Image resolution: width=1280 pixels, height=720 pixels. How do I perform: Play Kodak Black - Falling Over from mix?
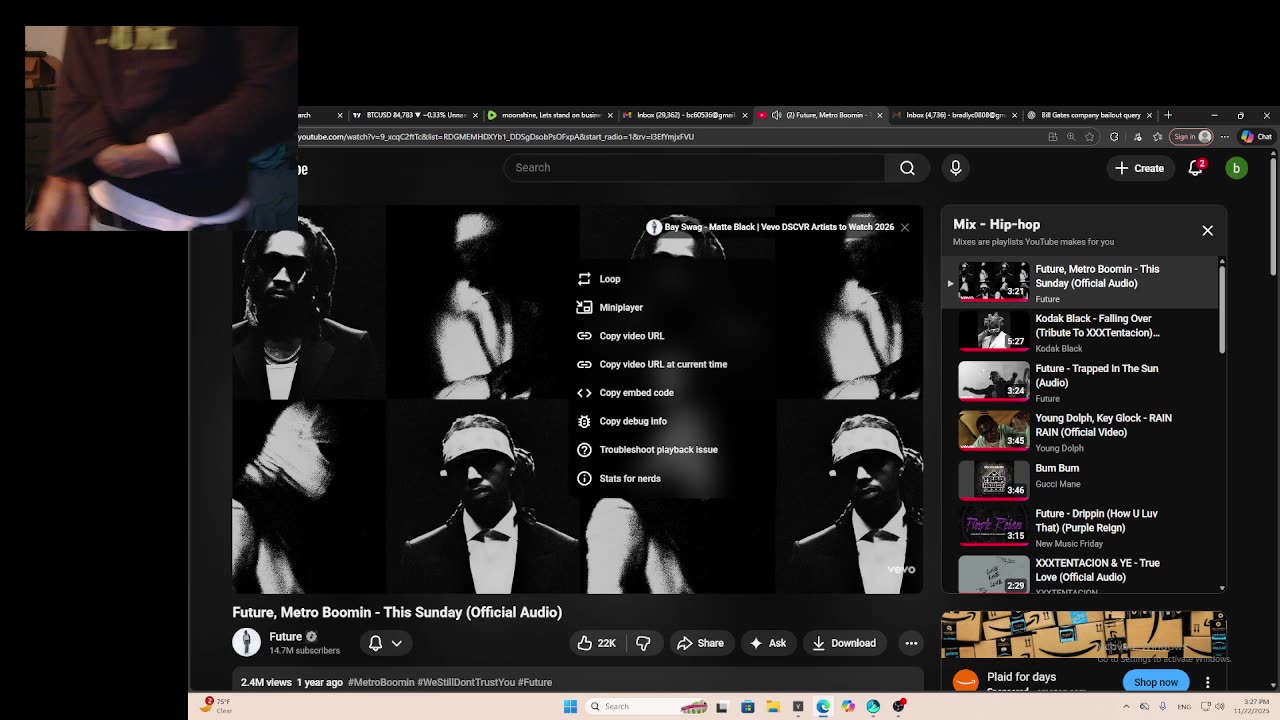[x=1082, y=332]
